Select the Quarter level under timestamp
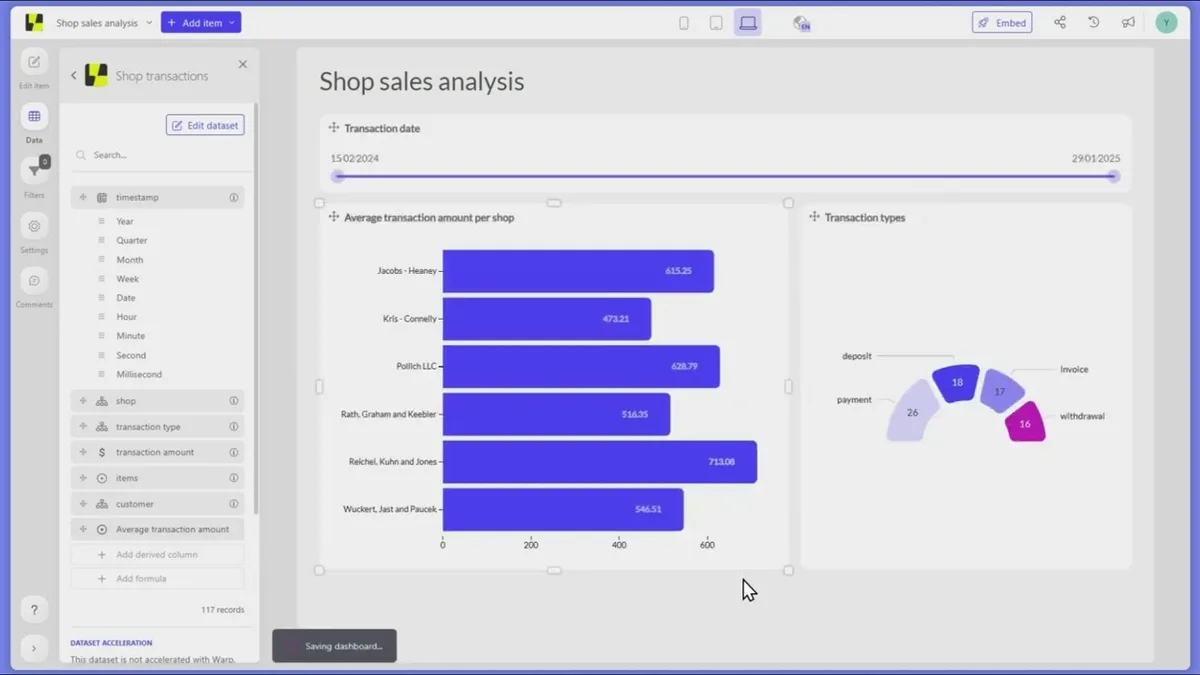 click(131, 241)
